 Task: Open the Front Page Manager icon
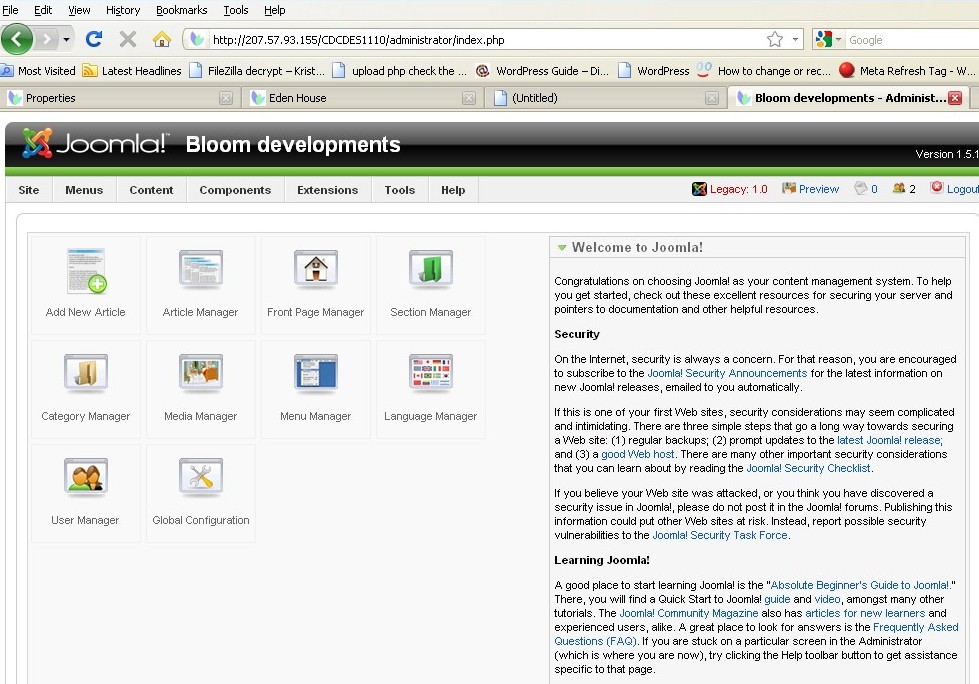tap(316, 270)
